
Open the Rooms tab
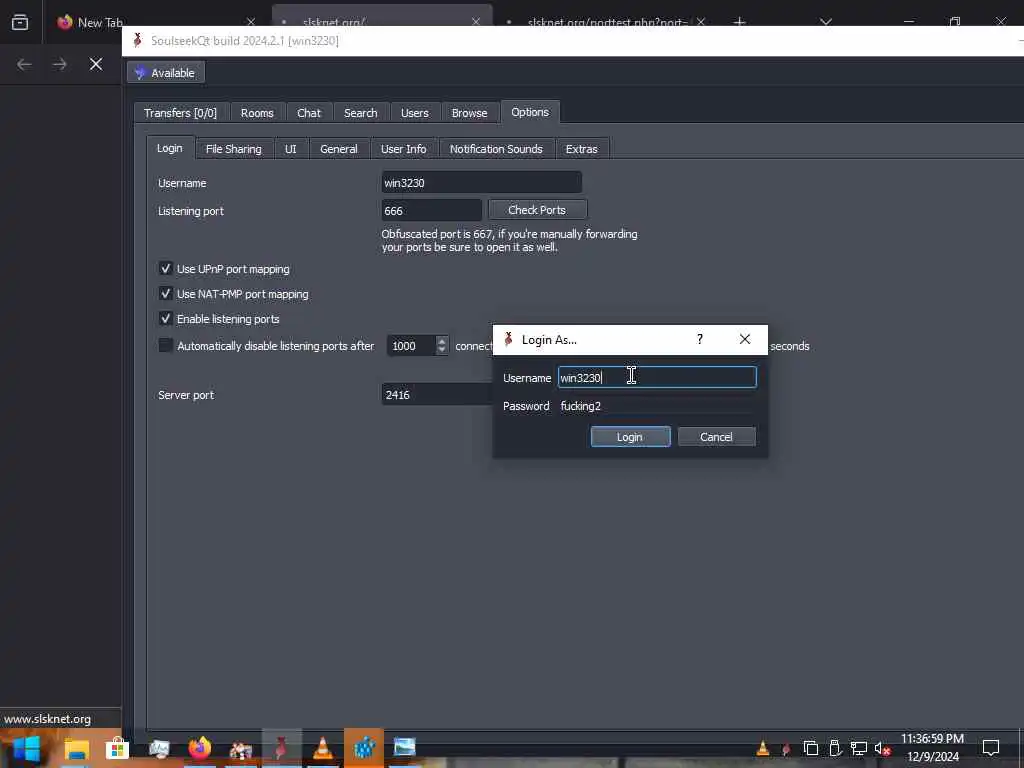[x=257, y=113]
